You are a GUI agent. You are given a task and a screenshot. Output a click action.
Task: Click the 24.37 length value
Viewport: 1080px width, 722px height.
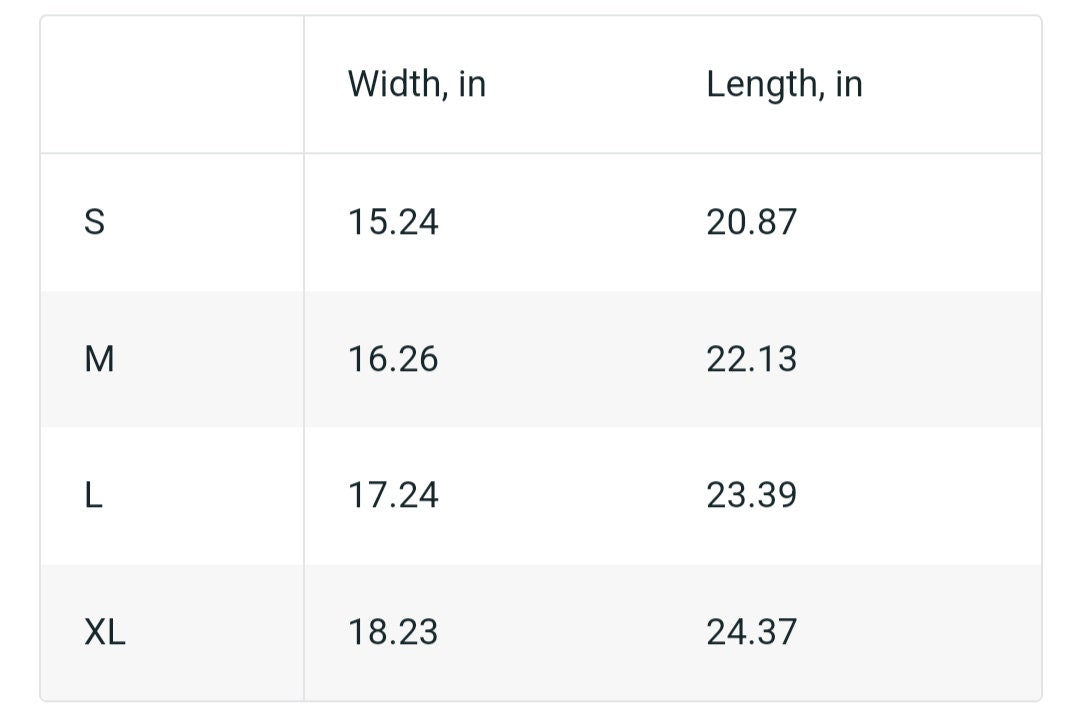pos(751,632)
